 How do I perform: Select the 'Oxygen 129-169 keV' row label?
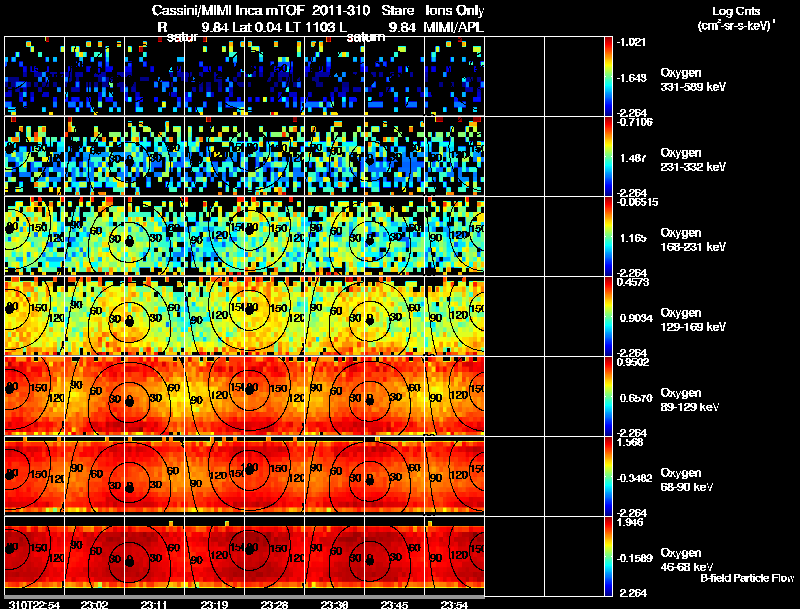coord(693,320)
